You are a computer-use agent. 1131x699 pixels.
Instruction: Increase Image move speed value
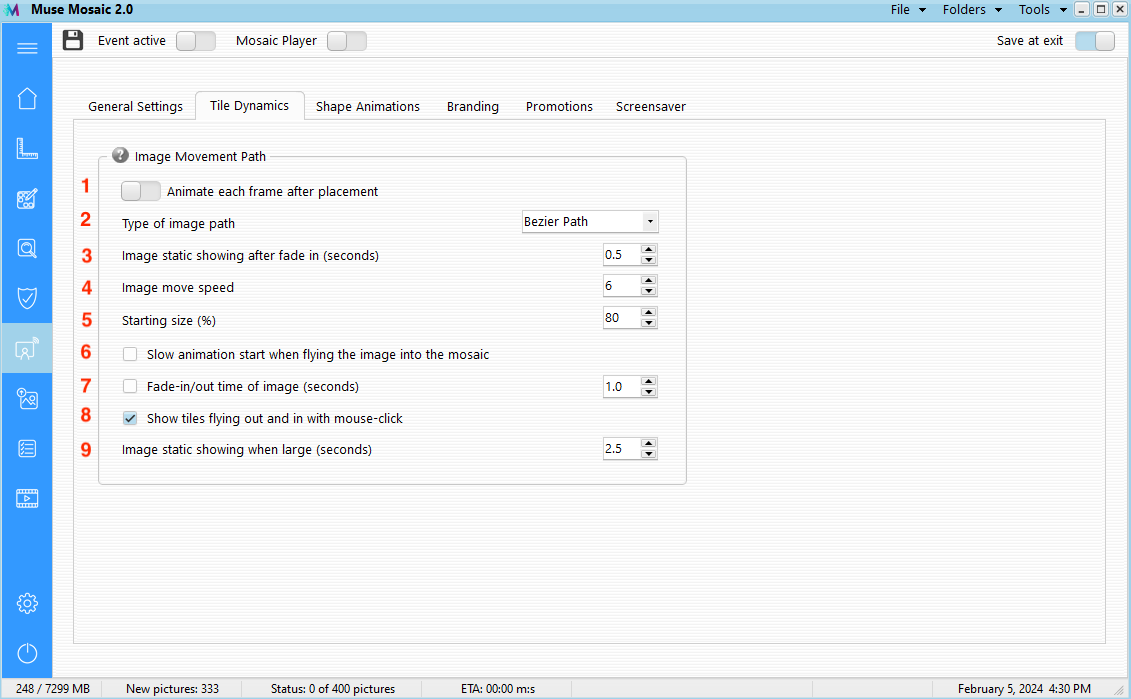pyautogui.click(x=648, y=281)
